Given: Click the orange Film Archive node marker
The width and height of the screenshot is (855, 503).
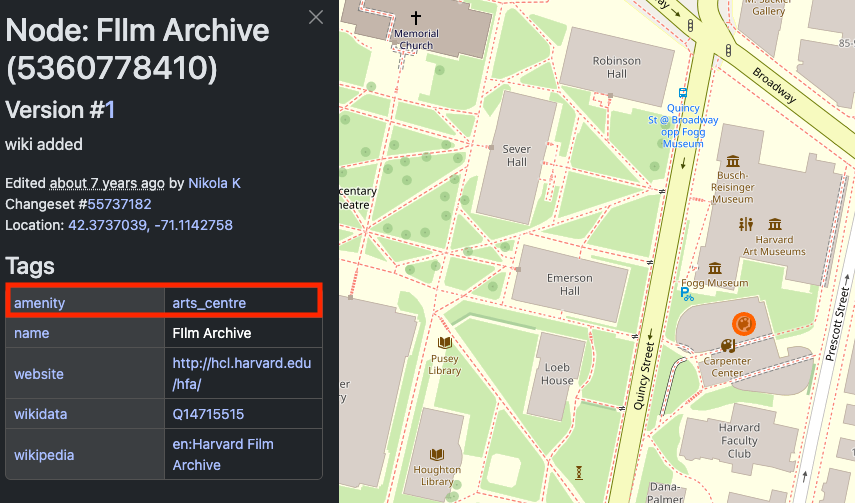Looking at the screenshot, I should [744, 324].
